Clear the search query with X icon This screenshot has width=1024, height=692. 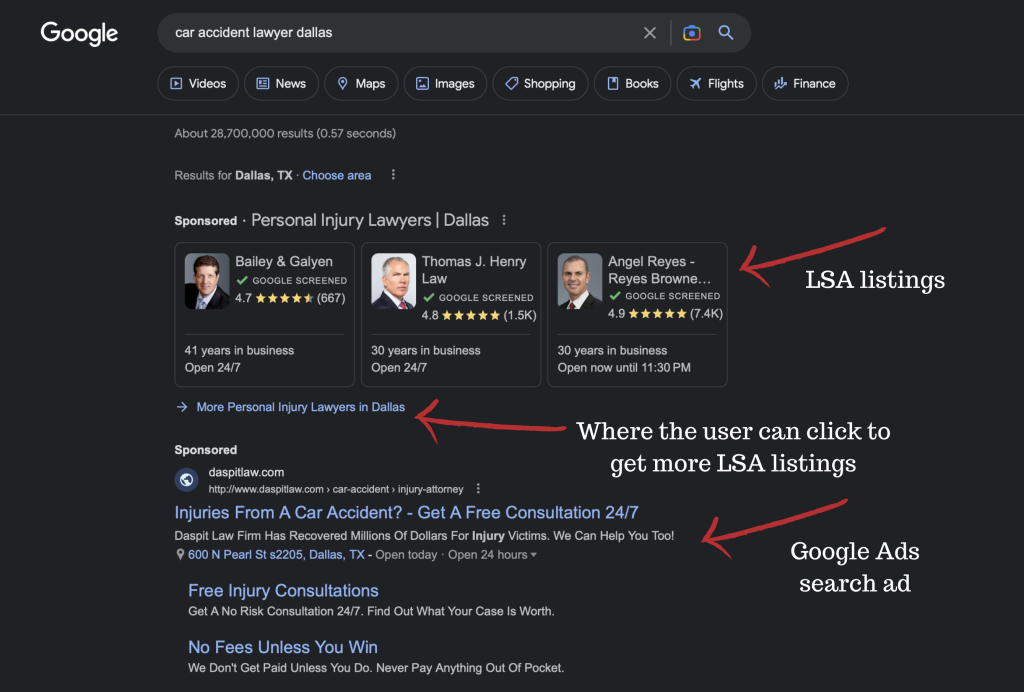tap(649, 33)
